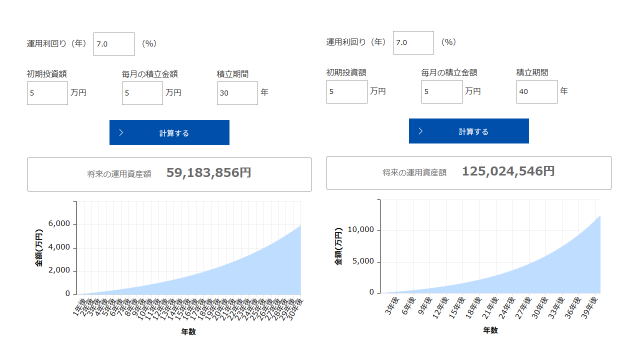Image resolution: width=640 pixels, height=360 pixels.
Task: Click the right 初期投資額 input field
Action: pos(347,91)
